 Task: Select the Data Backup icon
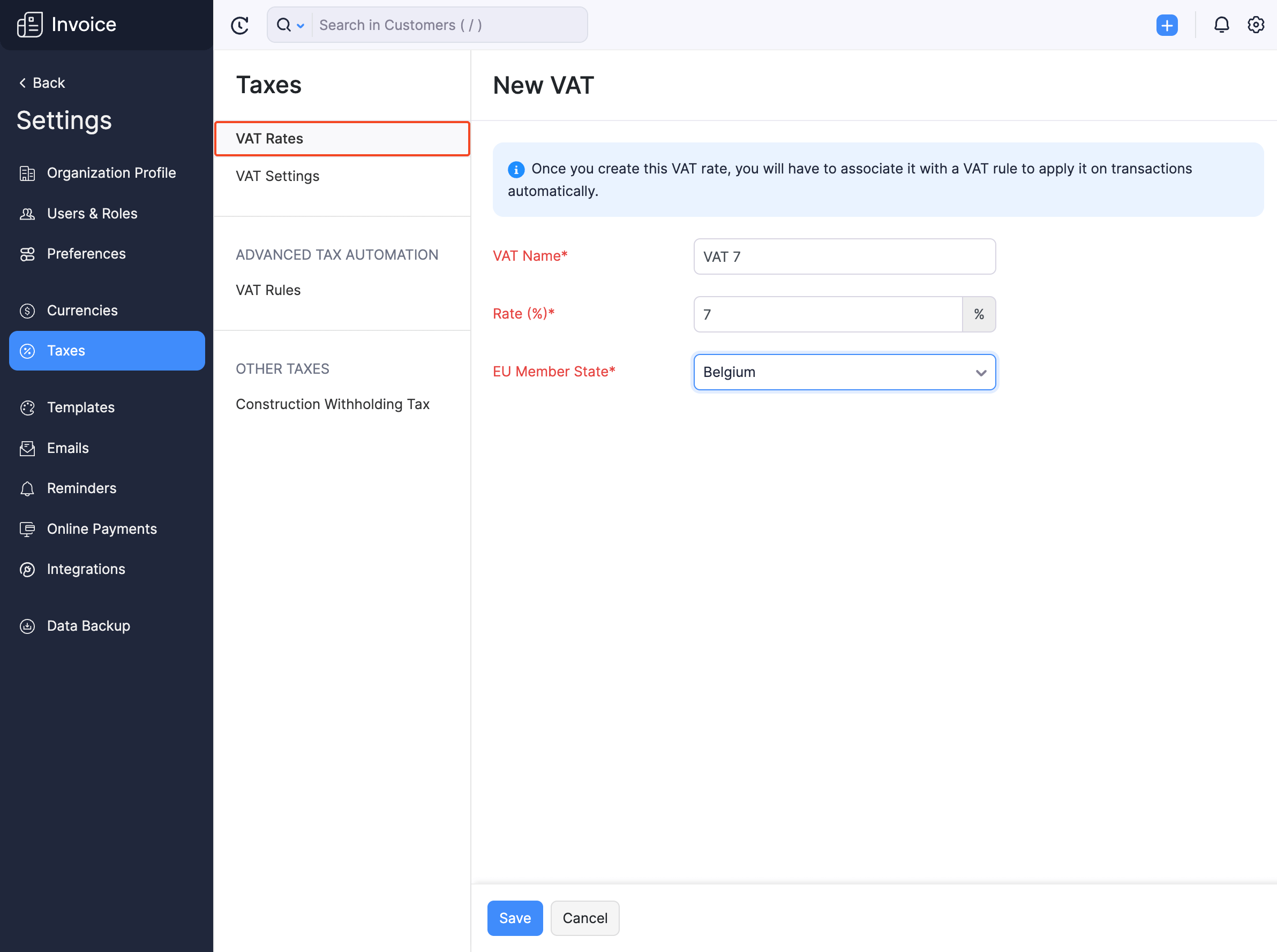pyautogui.click(x=28, y=626)
